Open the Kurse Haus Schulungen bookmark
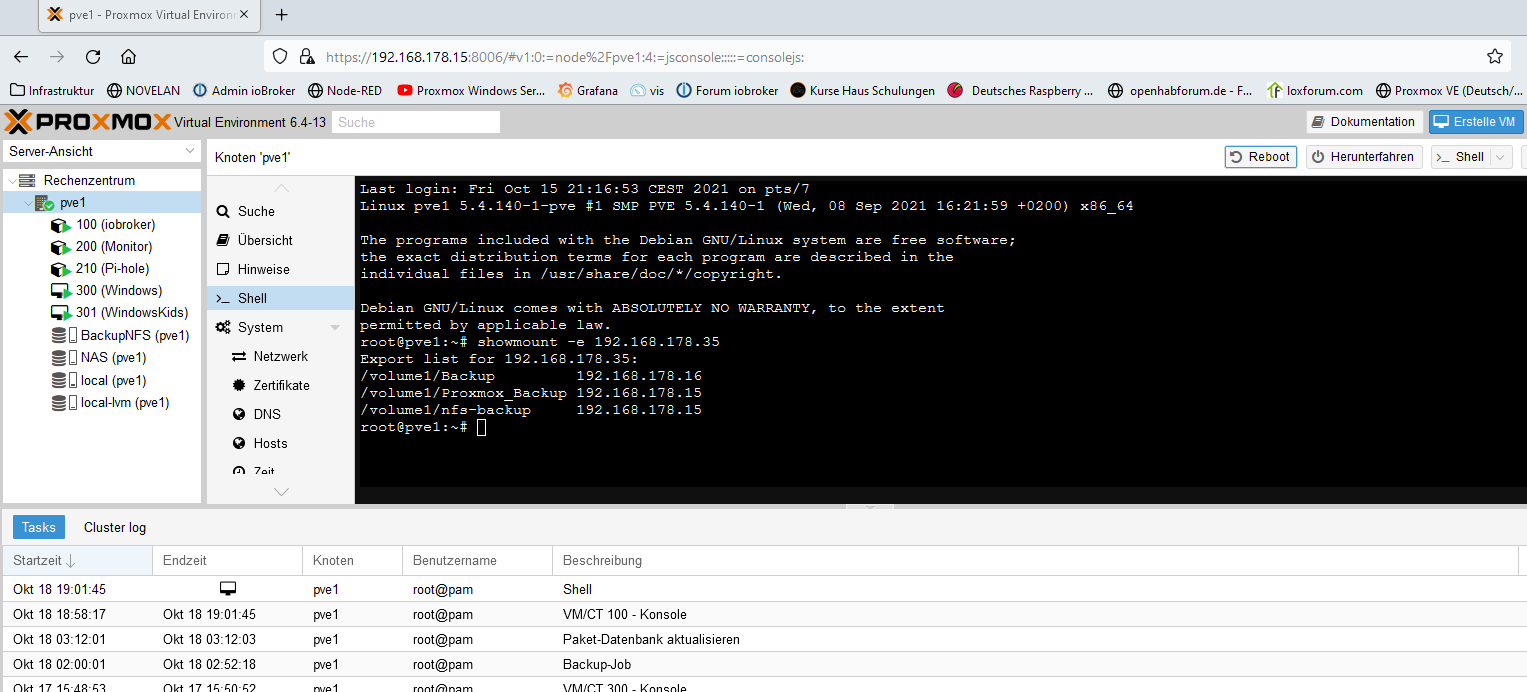The height and width of the screenshot is (692, 1527). [862, 90]
